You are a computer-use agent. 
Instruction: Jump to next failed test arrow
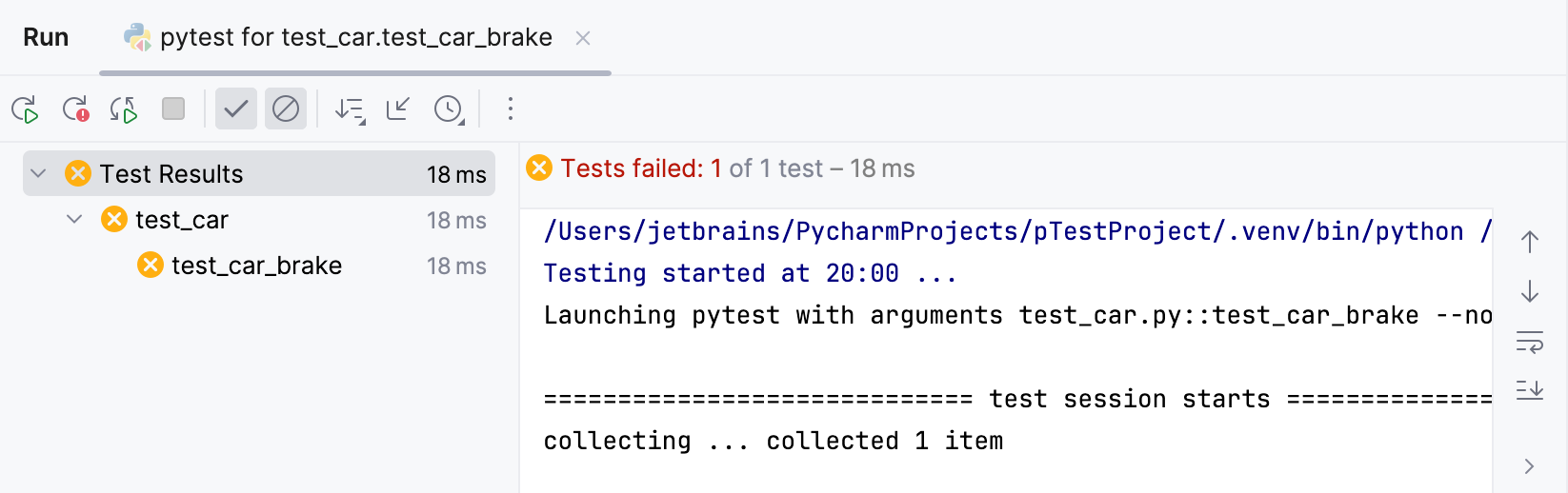click(x=1530, y=290)
